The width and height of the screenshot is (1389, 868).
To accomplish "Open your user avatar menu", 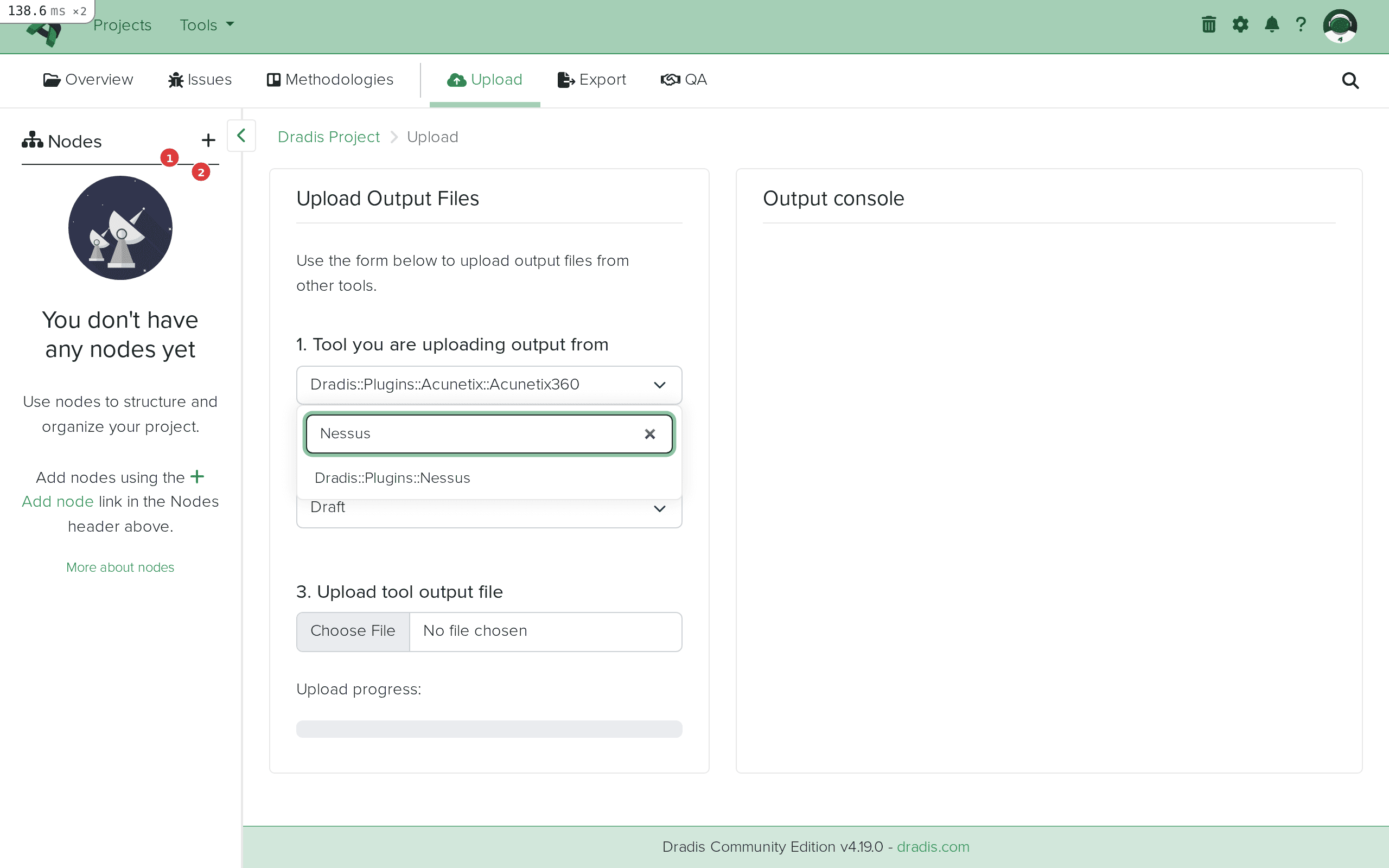I will click(1341, 26).
